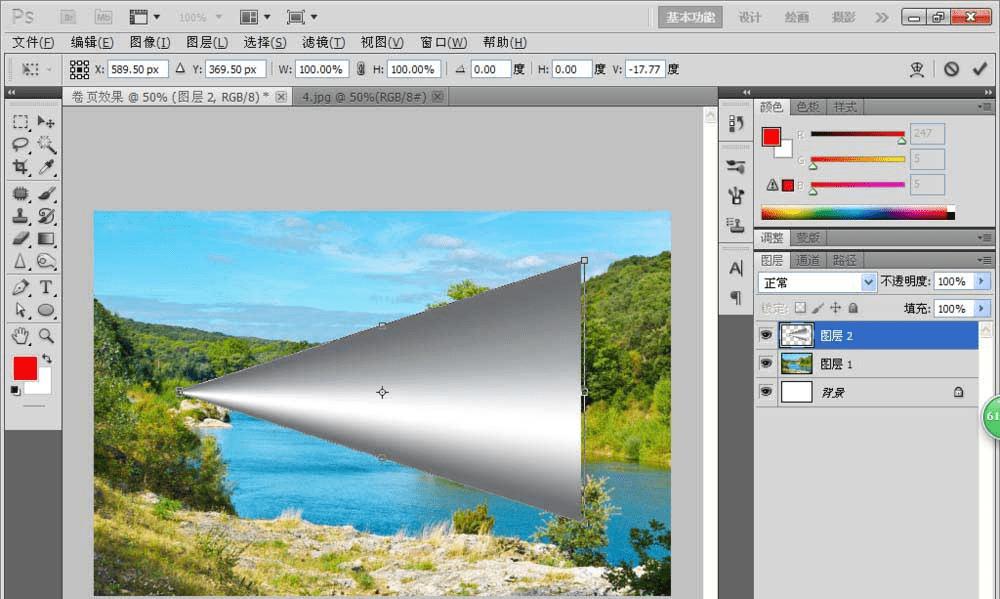The width and height of the screenshot is (1000, 599).
Task: Switch to the 通道 channels tab
Action: tap(807, 260)
